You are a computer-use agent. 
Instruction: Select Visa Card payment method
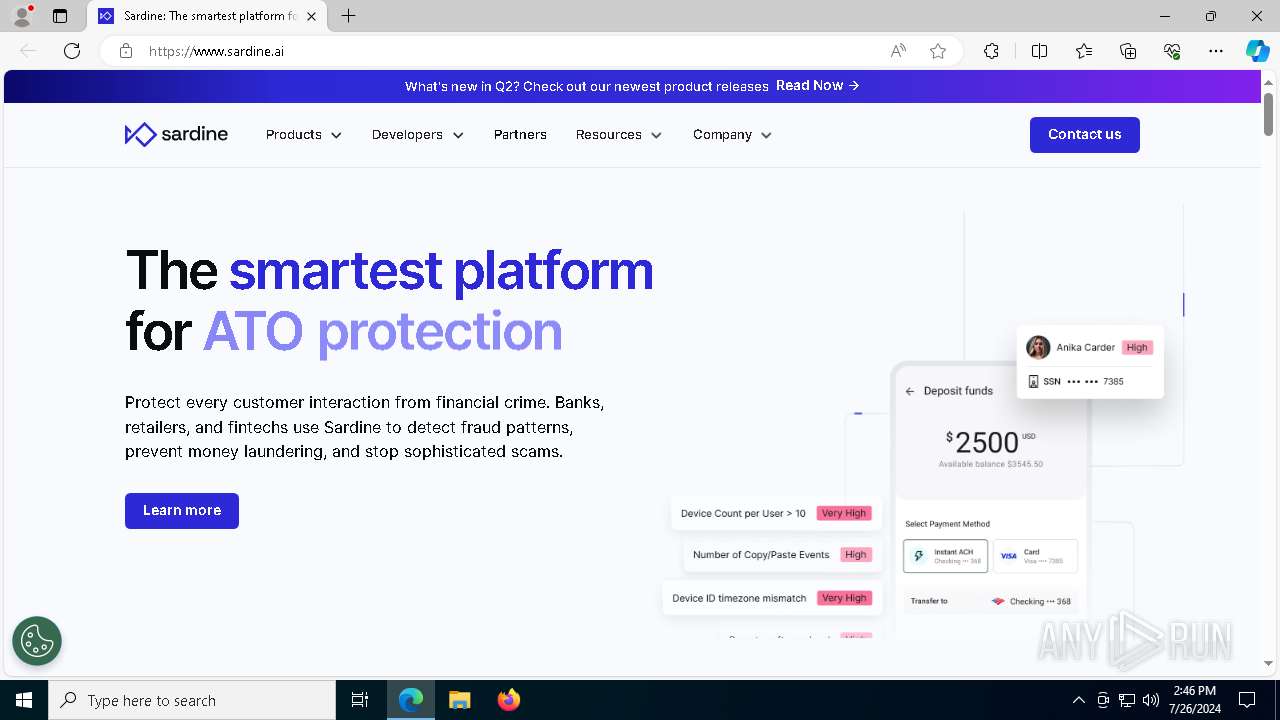tap(1035, 556)
